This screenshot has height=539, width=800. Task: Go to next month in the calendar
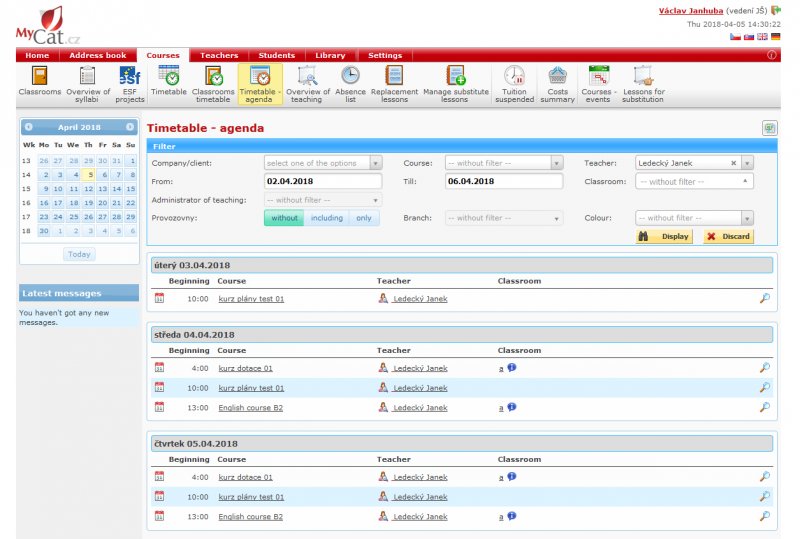point(130,128)
